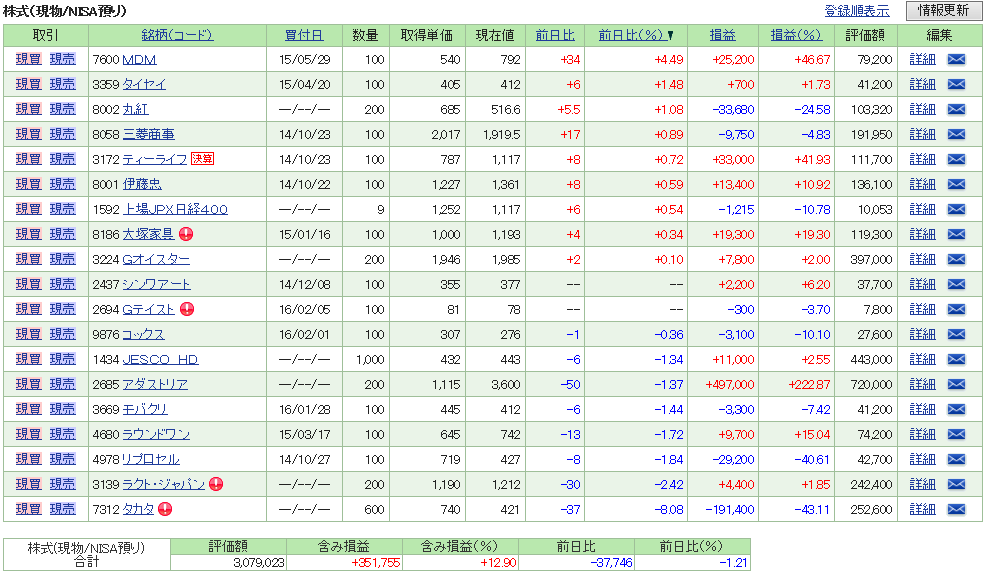986x573 pixels.
Task: Click the mail icon in the 丸紅 row
Action: (x=956, y=109)
